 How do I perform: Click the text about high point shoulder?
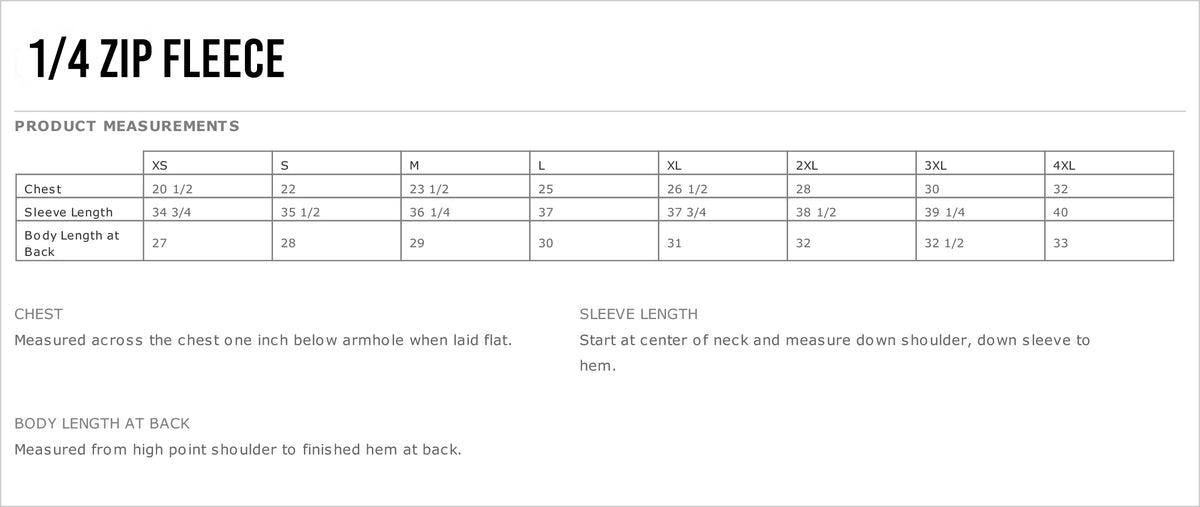pos(238,449)
